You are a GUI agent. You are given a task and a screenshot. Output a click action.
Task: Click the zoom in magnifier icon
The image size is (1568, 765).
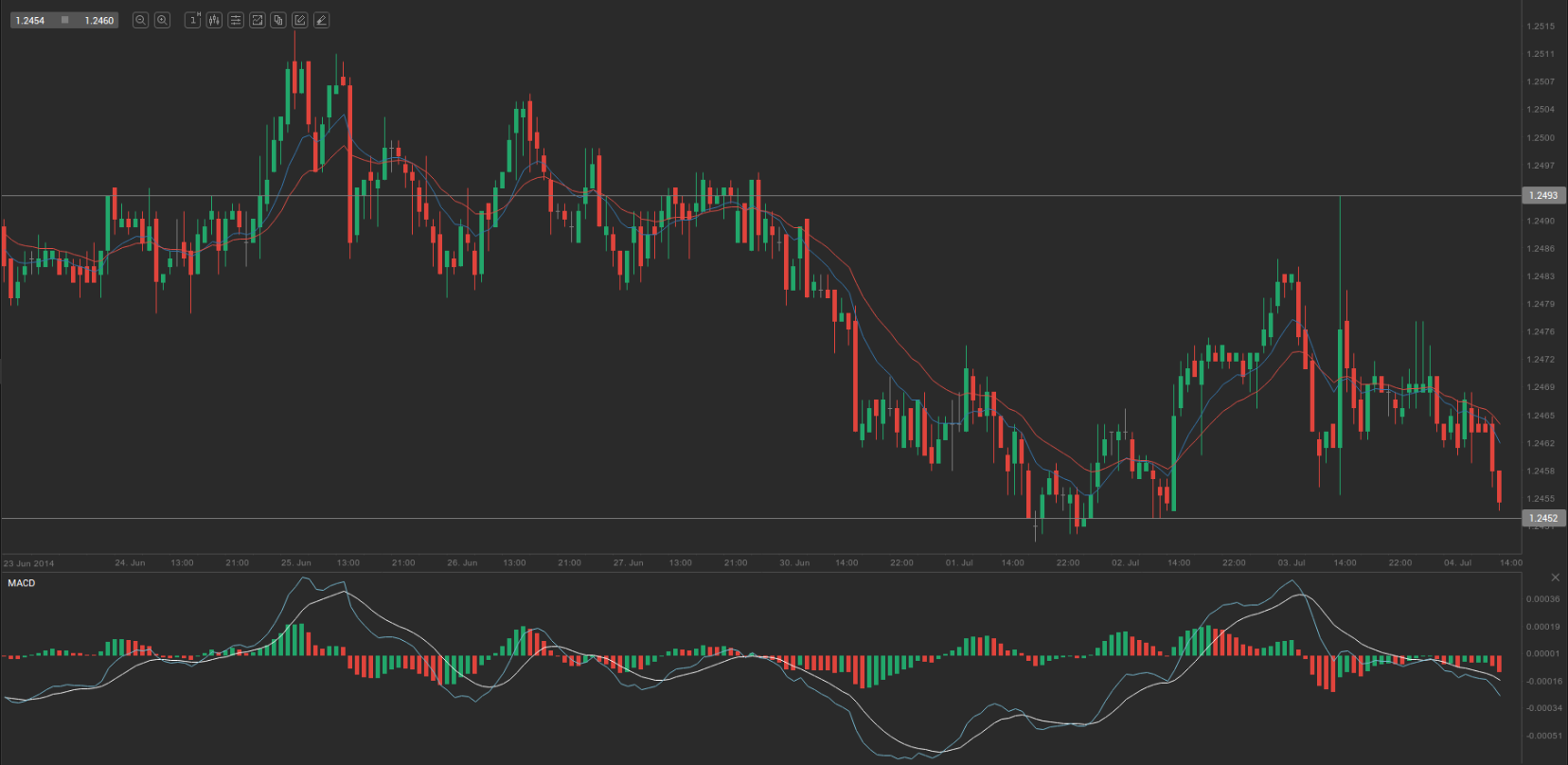(x=162, y=20)
